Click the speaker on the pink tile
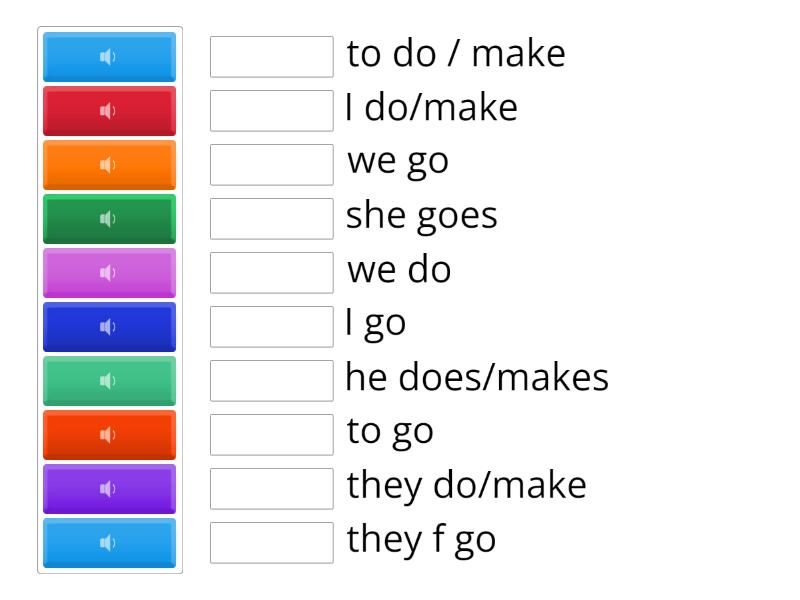This screenshot has height=600, width=800. (109, 273)
